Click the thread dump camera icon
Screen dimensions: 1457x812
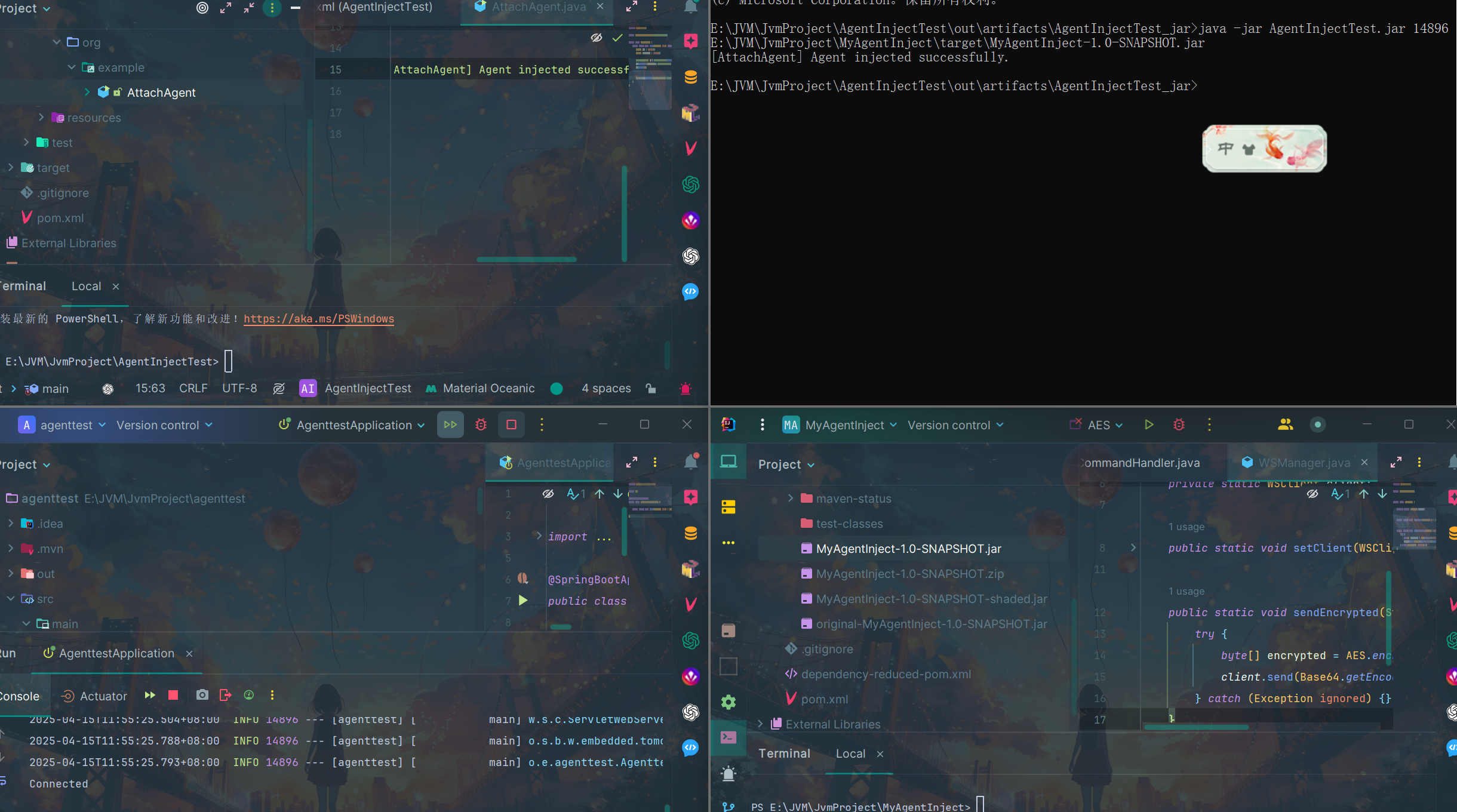[x=202, y=695]
